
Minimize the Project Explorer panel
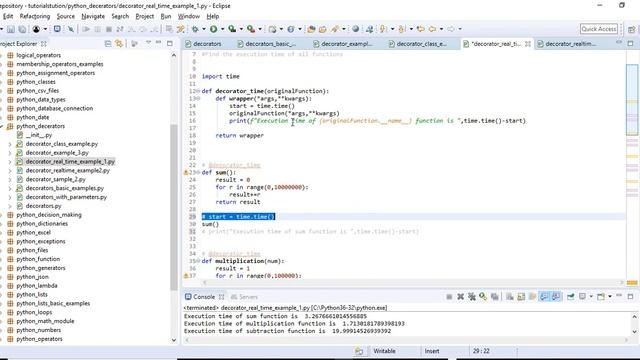click(x=158, y=43)
